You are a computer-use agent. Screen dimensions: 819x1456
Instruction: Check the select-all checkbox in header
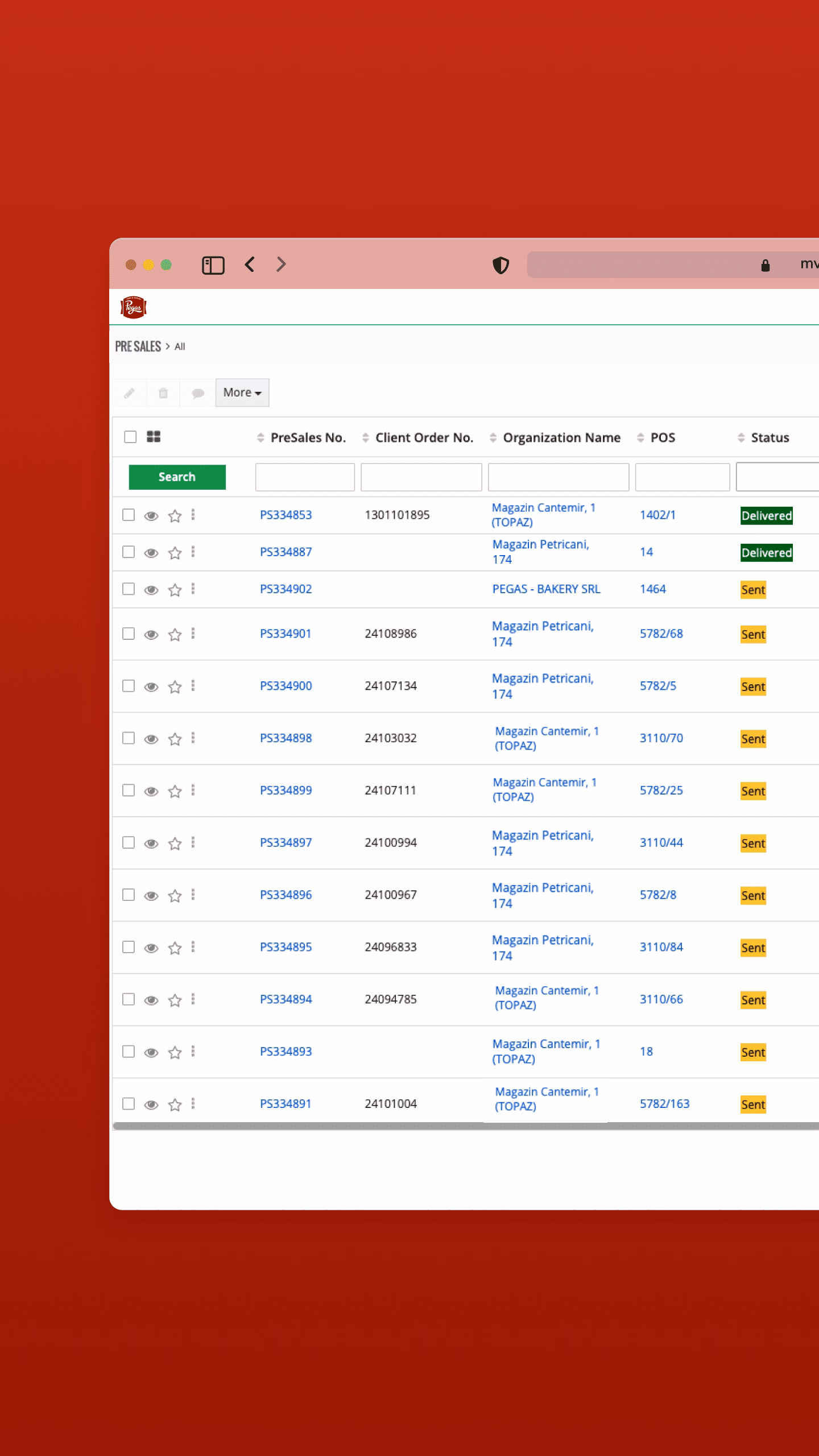[130, 437]
